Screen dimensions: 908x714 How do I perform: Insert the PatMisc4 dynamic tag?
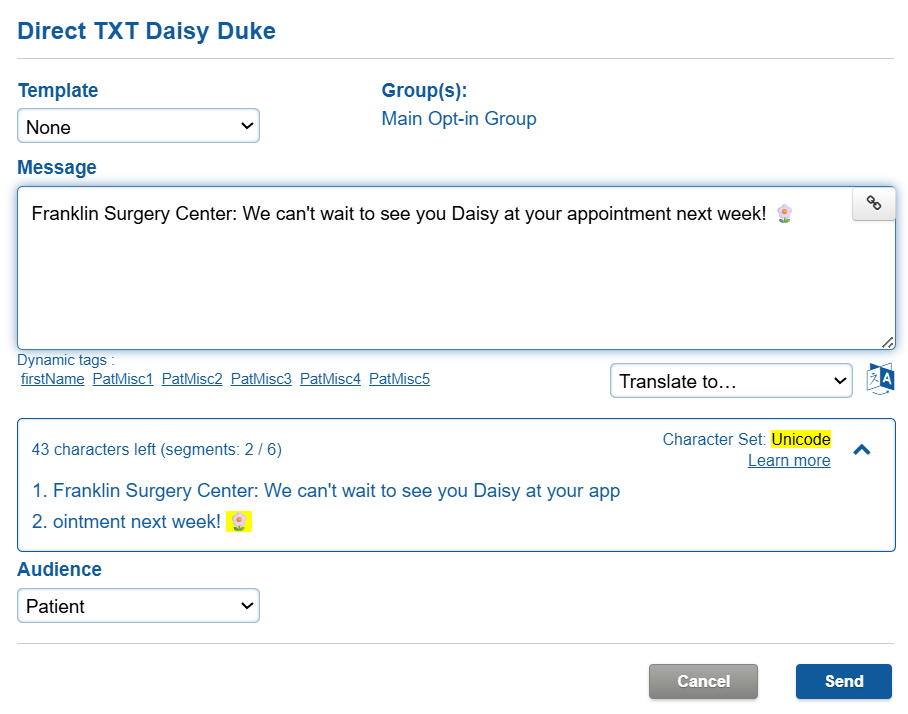point(330,379)
